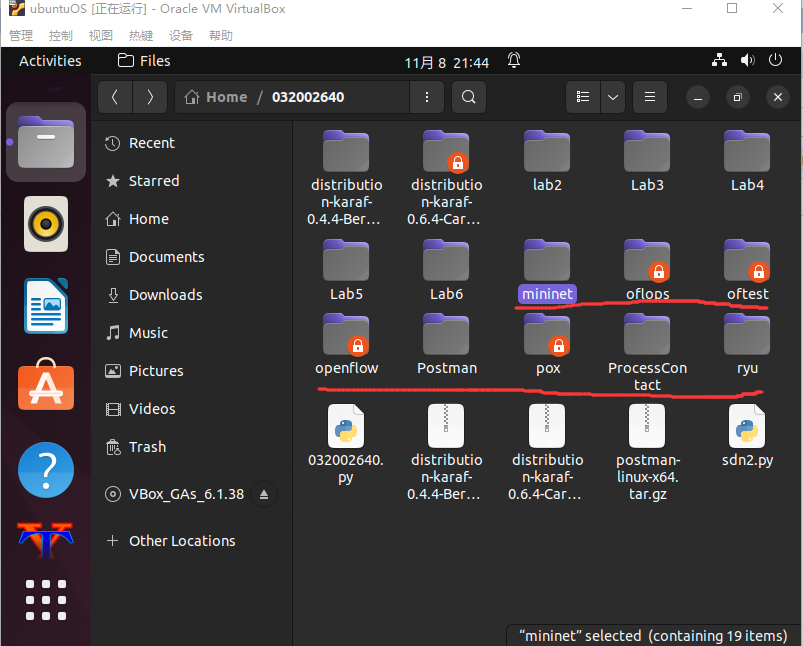Select the Lab4 folder
Viewport: 803px width, 646px height.
(x=747, y=161)
